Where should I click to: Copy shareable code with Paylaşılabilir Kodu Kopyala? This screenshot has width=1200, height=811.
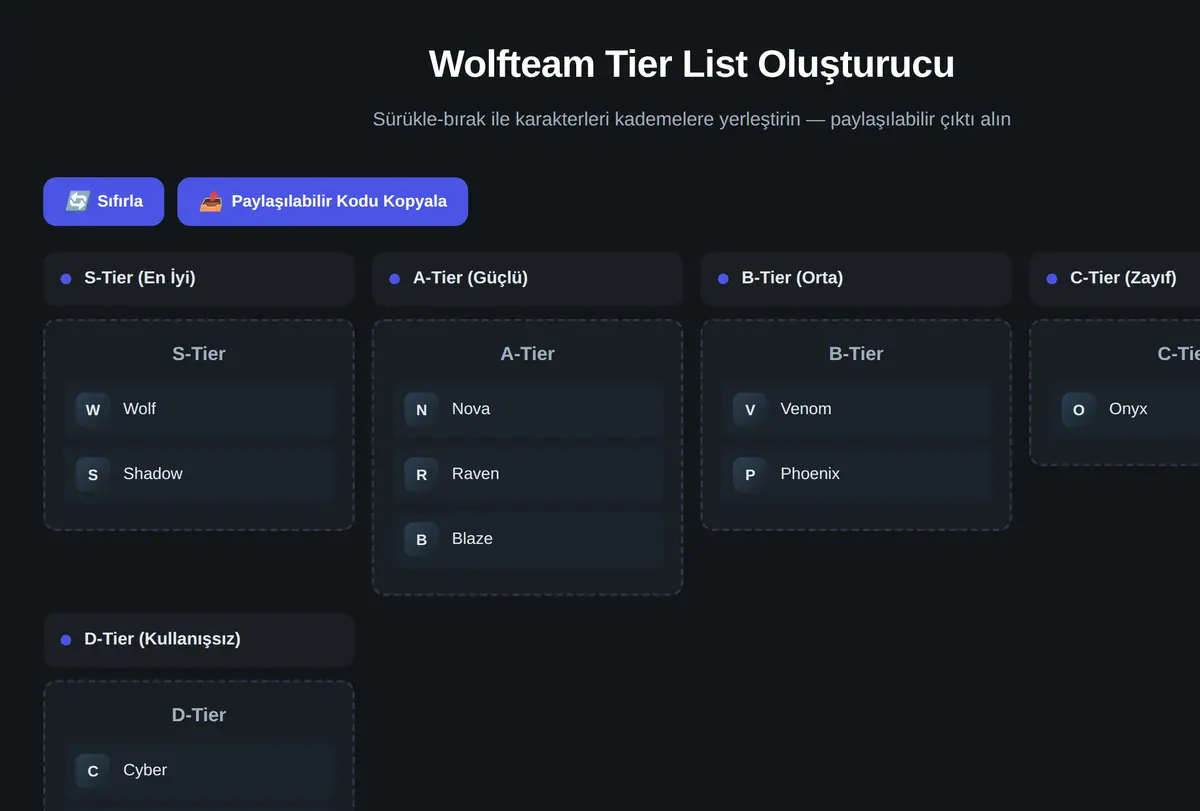pos(322,201)
